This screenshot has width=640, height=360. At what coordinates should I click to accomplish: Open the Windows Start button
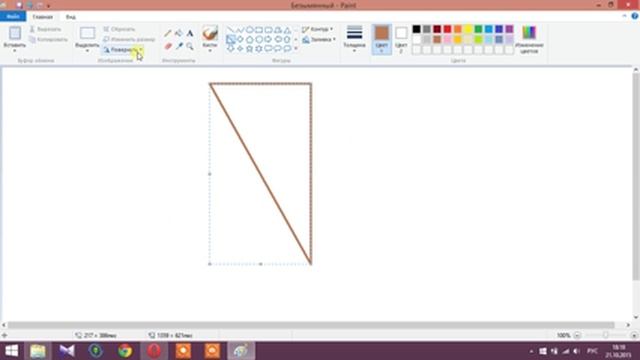click(11, 351)
